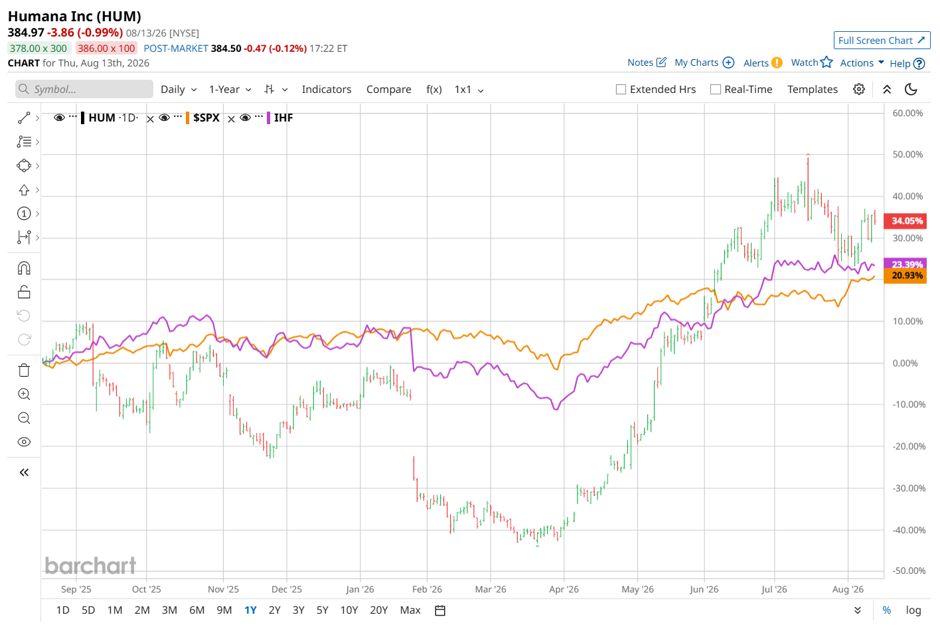Click the Full Screen Chart button
940x625 pixels.
coord(882,40)
